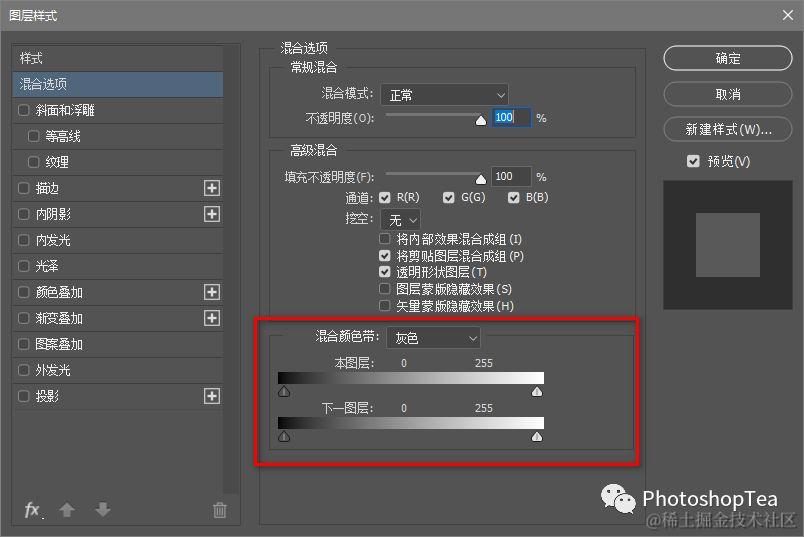The width and height of the screenshot is (804, 537).
Task: Click the 新建样式(W)... button
Action: coord(728,129)
